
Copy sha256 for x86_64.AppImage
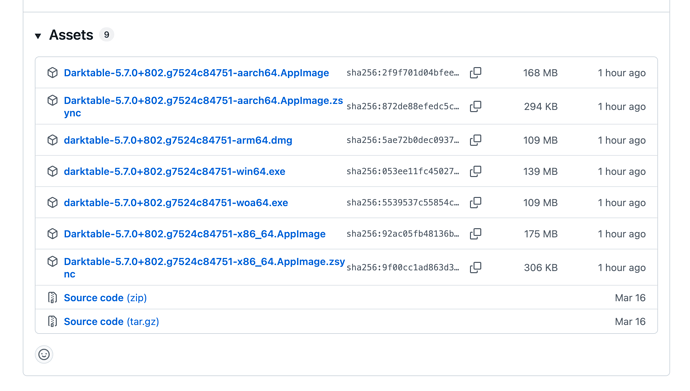(x=476, y=234)
